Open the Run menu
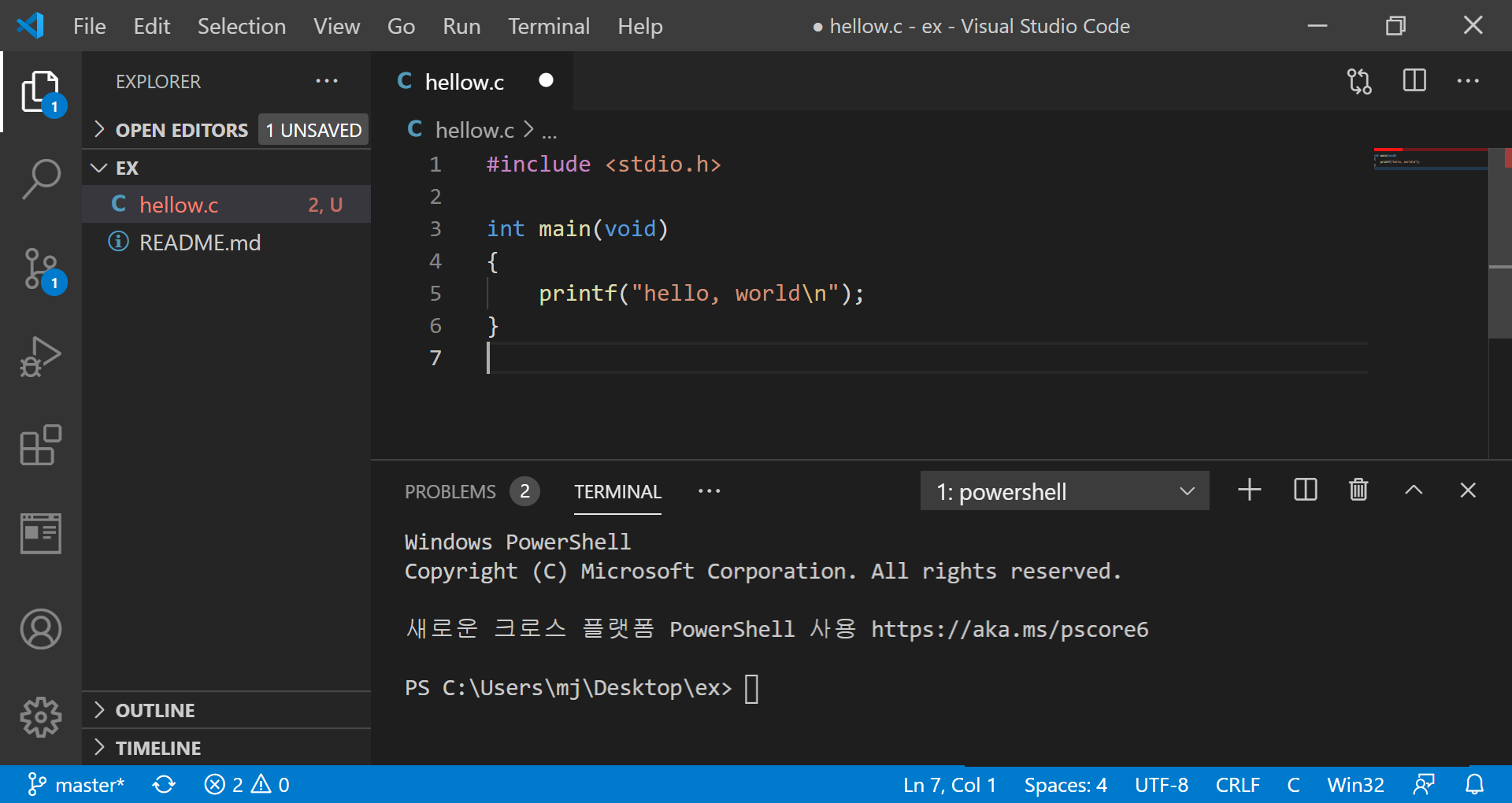The image size is (1512, 803). (x=461, y=26)
